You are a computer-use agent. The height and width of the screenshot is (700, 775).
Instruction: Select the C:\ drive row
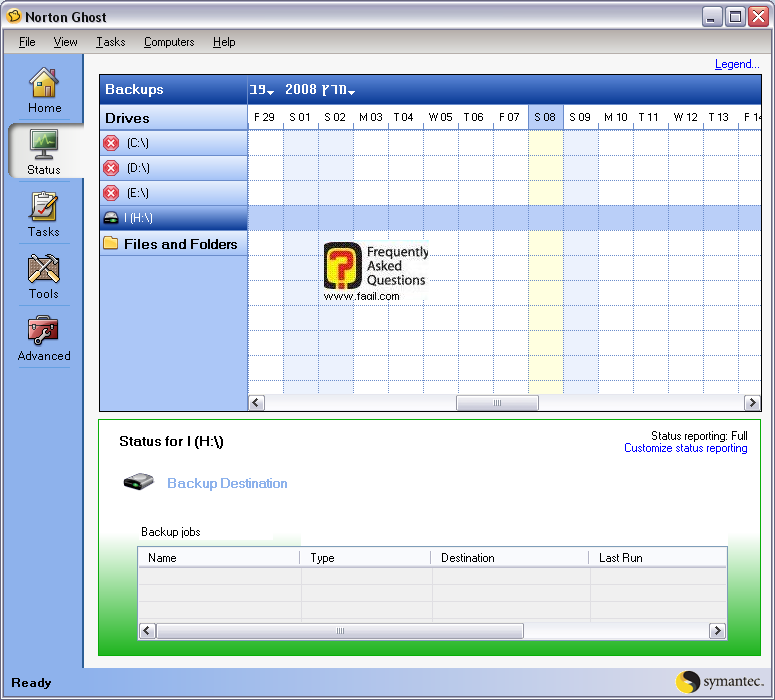173,143
